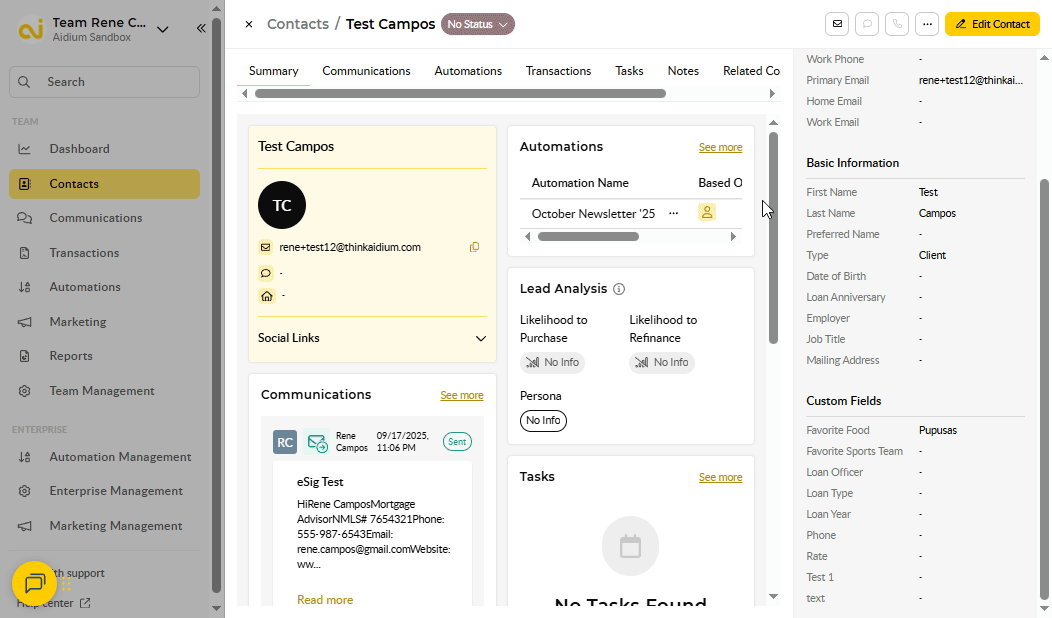Screen dimensions: 1052x618
Task: Click the email icon in top header
Action: [x=837, y=24]
